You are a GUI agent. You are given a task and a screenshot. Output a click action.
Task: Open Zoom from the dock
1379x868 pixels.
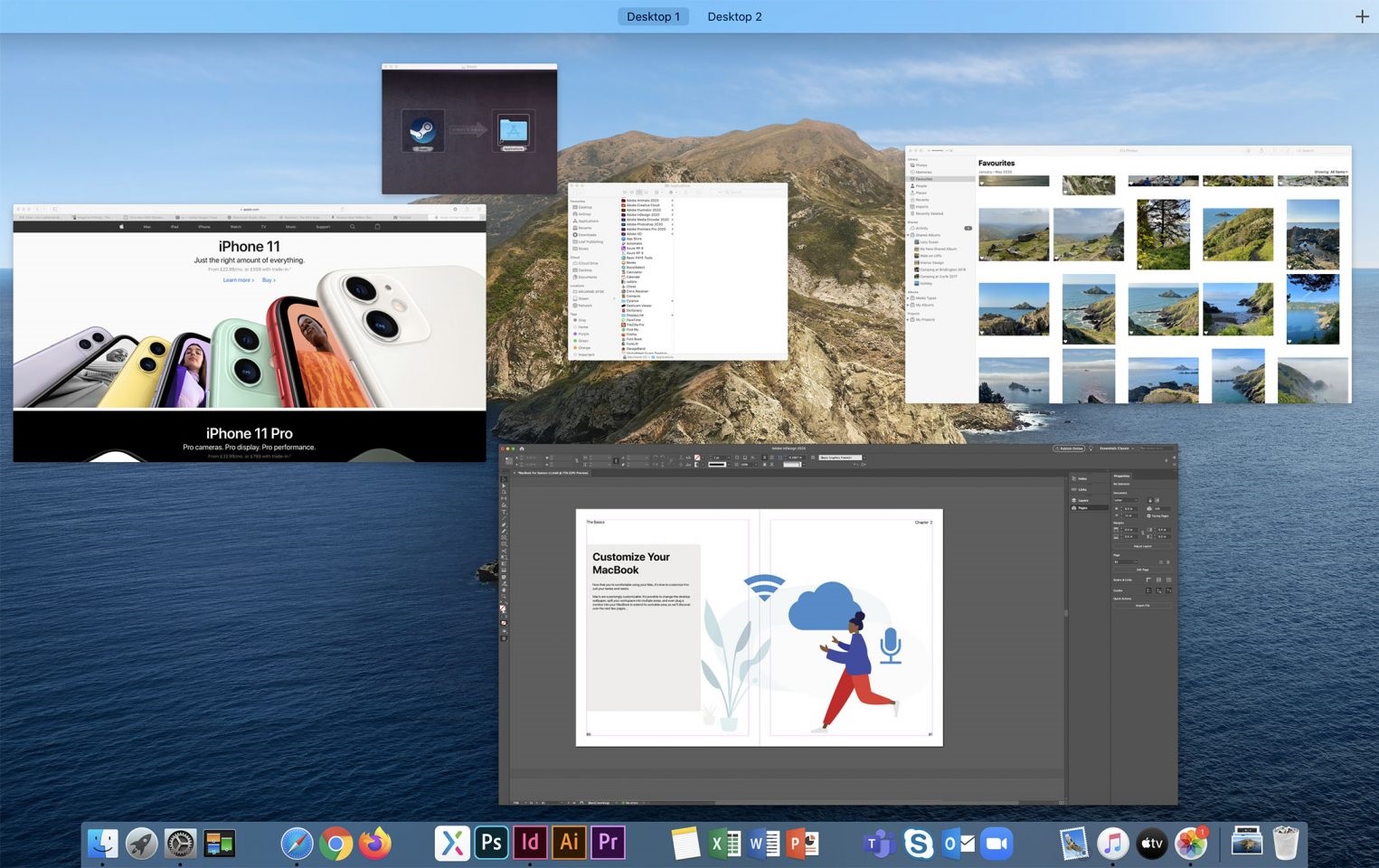click(x=996, y=844)
